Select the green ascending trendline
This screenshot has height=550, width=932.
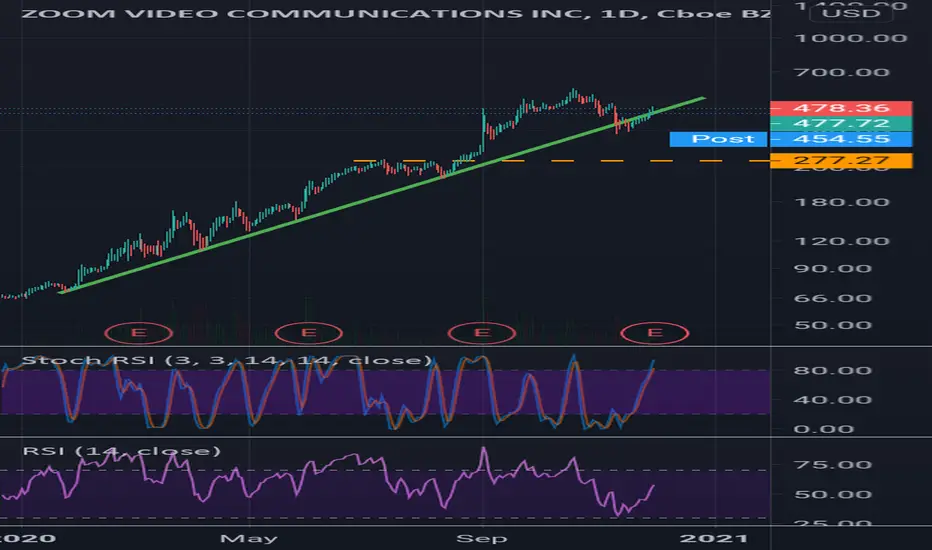coord(380,196)
